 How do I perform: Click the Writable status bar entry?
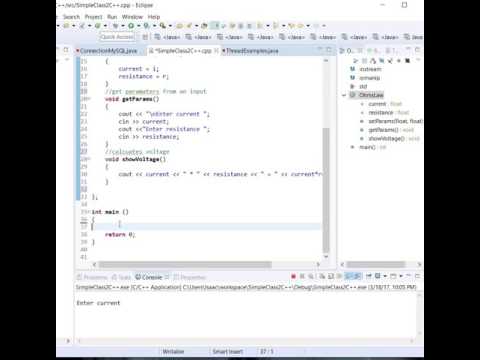click(x=173, y=351)
